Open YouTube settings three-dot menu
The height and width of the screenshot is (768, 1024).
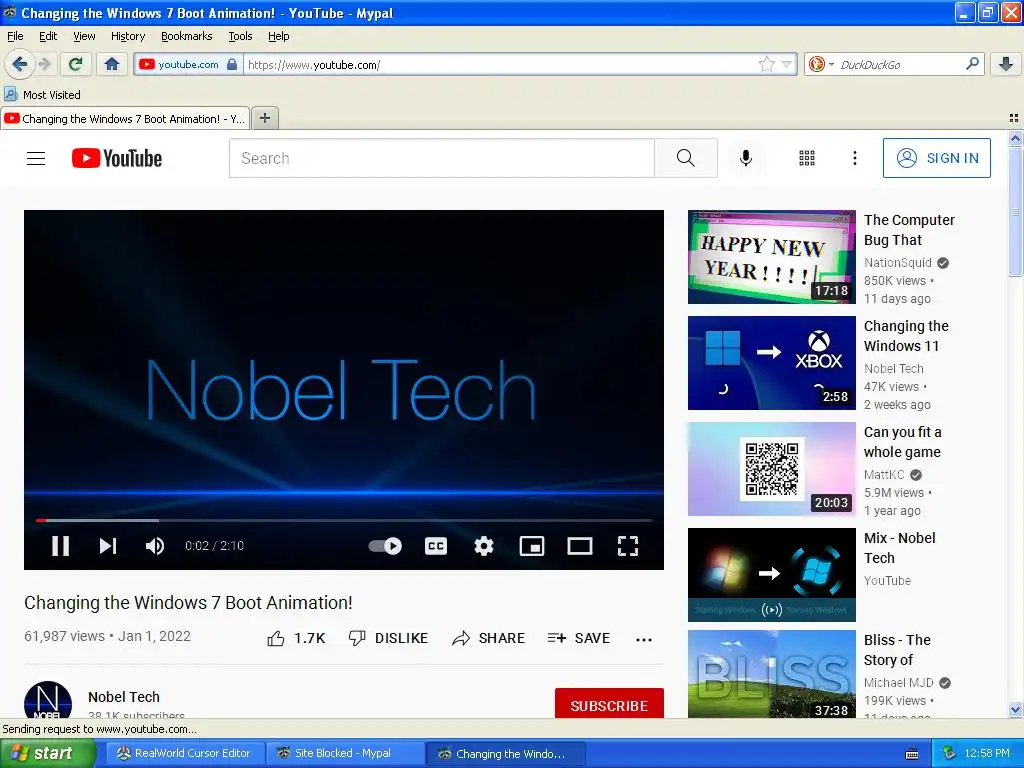point(855,158)
